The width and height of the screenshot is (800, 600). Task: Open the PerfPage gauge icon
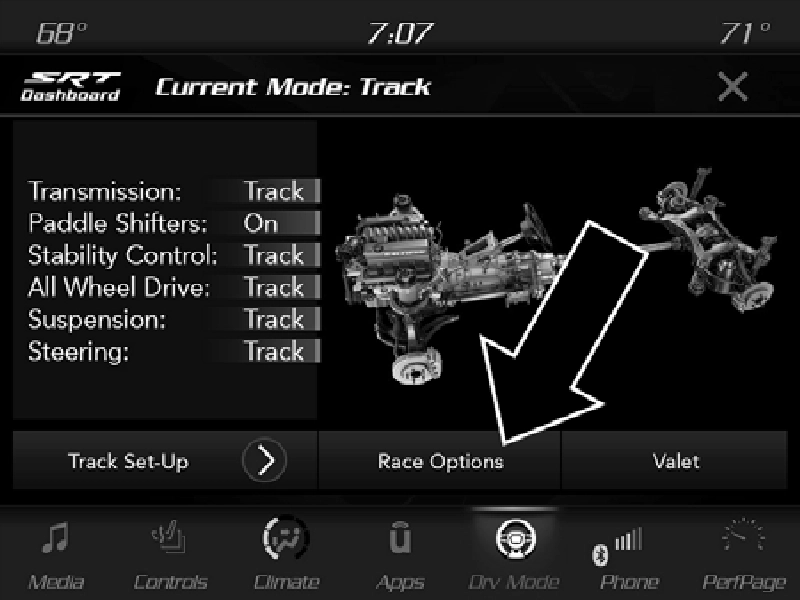tap(743, 535)
